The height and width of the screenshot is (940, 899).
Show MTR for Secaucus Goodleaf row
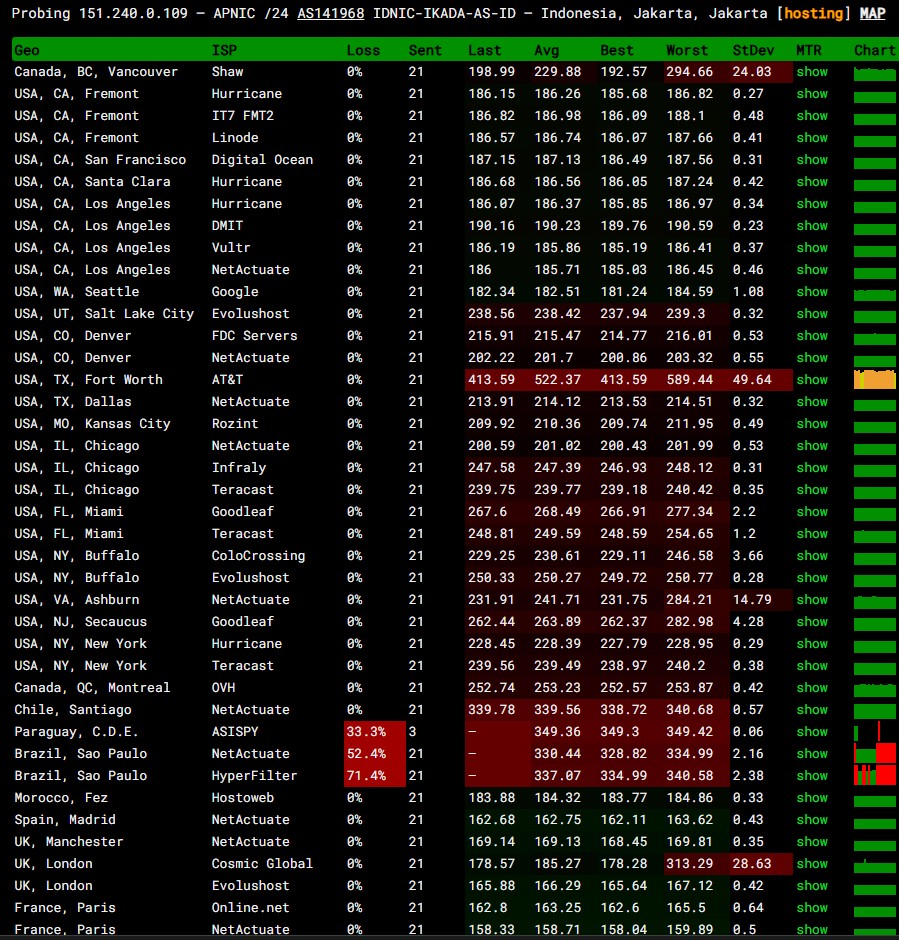pos(811,622)
